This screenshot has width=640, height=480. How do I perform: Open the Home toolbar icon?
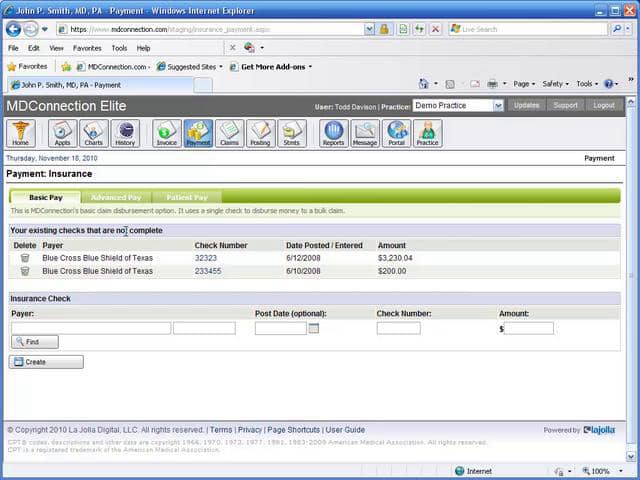pyautogui.click(x=21, y=133)
